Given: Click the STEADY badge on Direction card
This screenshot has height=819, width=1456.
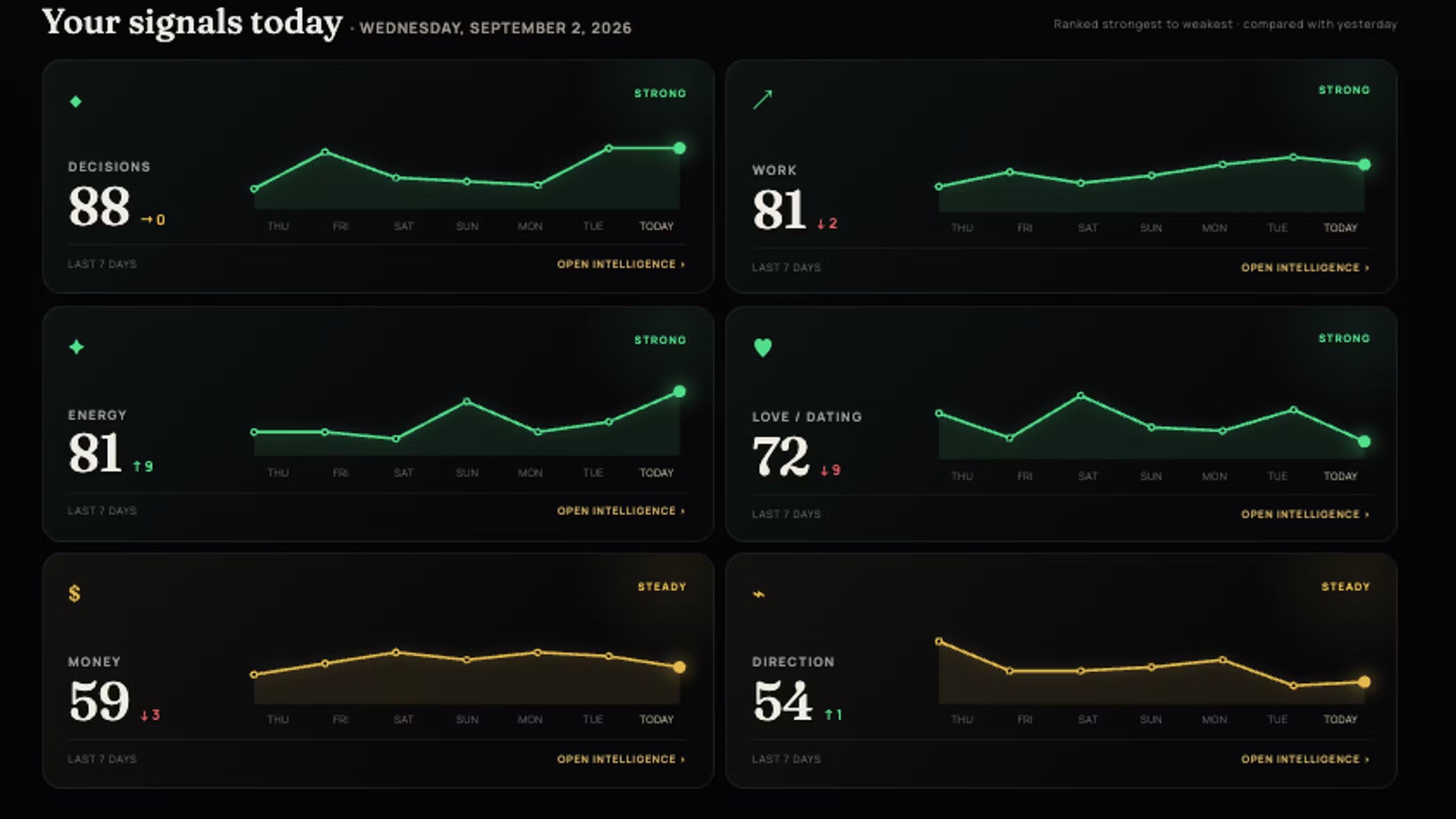Looking at the screenshot, I should (1346, 586).
